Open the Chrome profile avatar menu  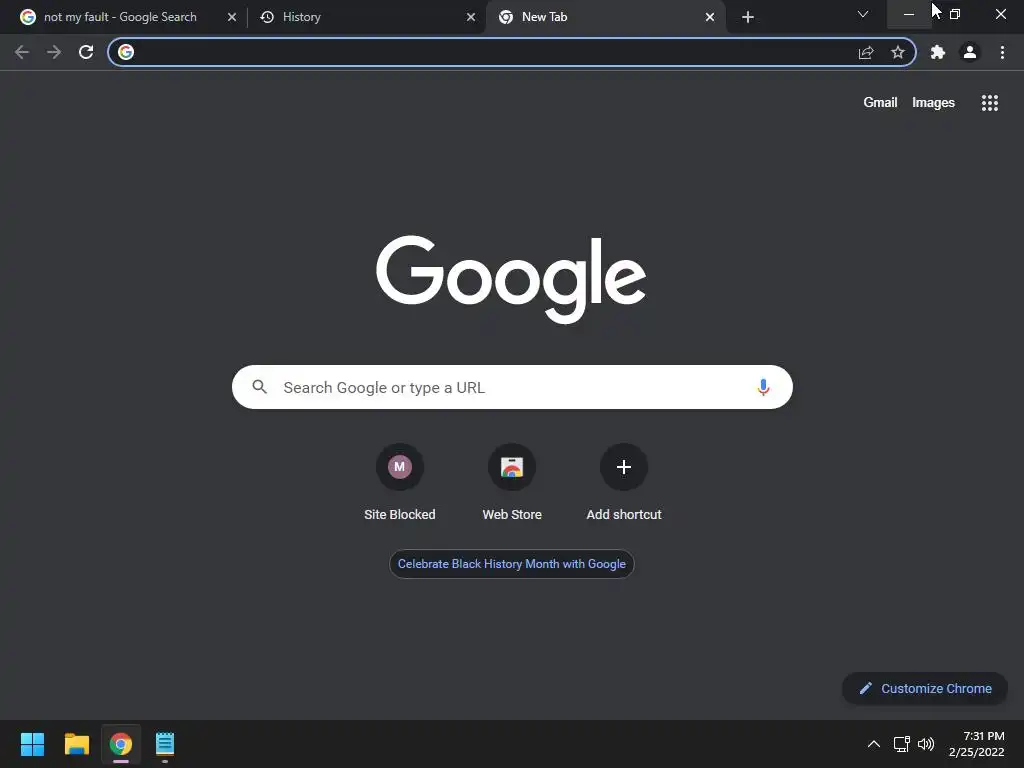970,52
